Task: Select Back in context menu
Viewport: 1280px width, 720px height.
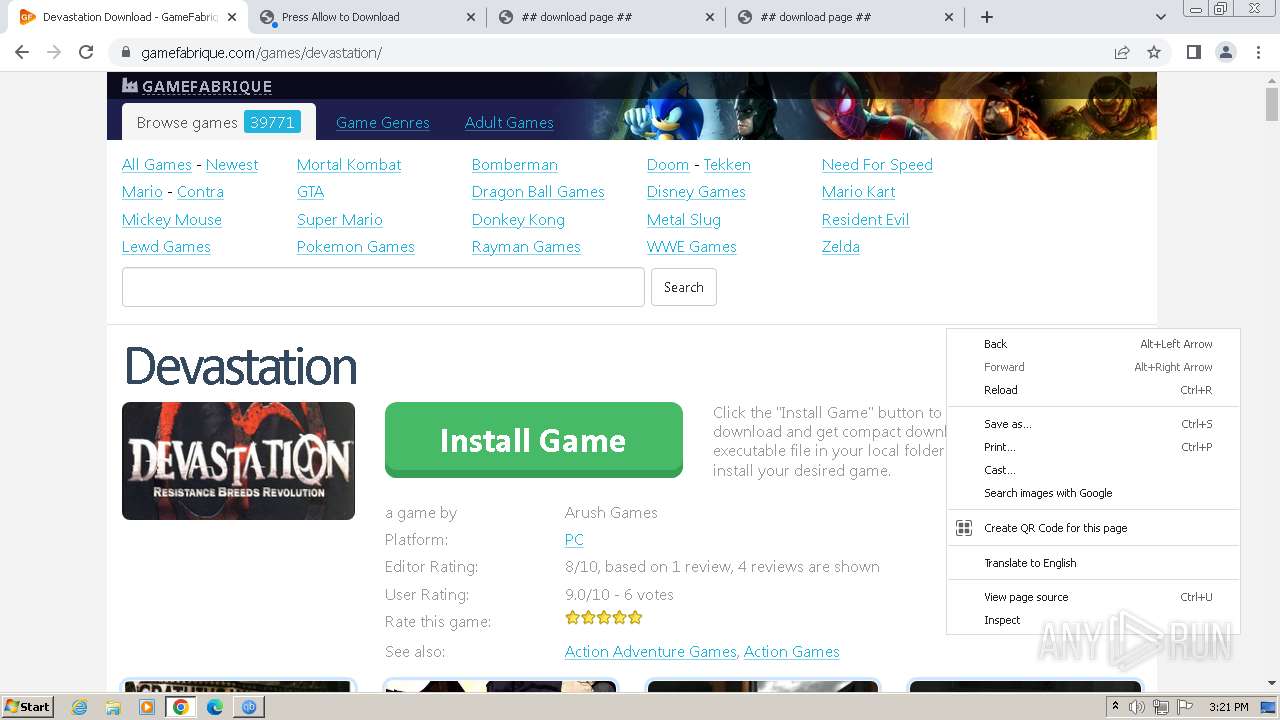Action: pos(1093,344)
